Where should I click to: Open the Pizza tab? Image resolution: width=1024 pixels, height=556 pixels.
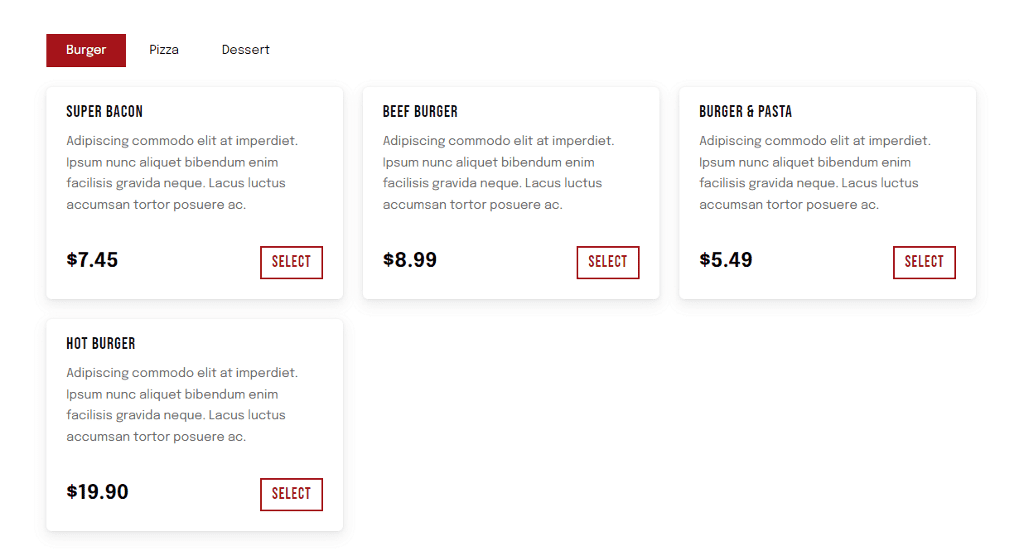pos(164,50)
